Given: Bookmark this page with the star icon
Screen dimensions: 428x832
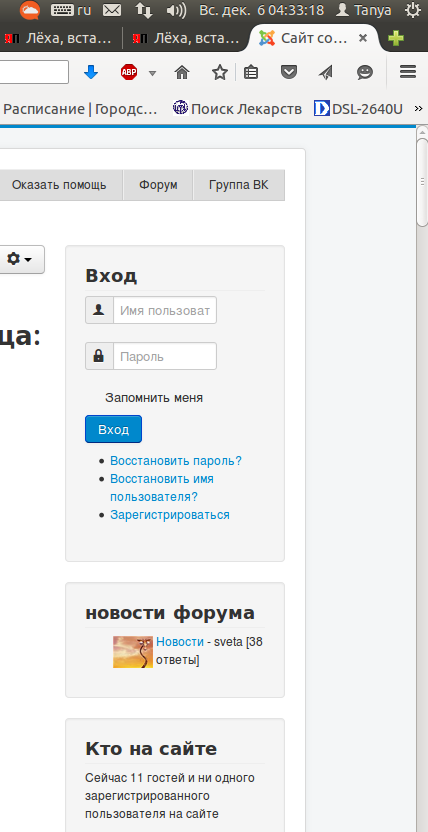Looking at the screenshot, I should point(220,72).
